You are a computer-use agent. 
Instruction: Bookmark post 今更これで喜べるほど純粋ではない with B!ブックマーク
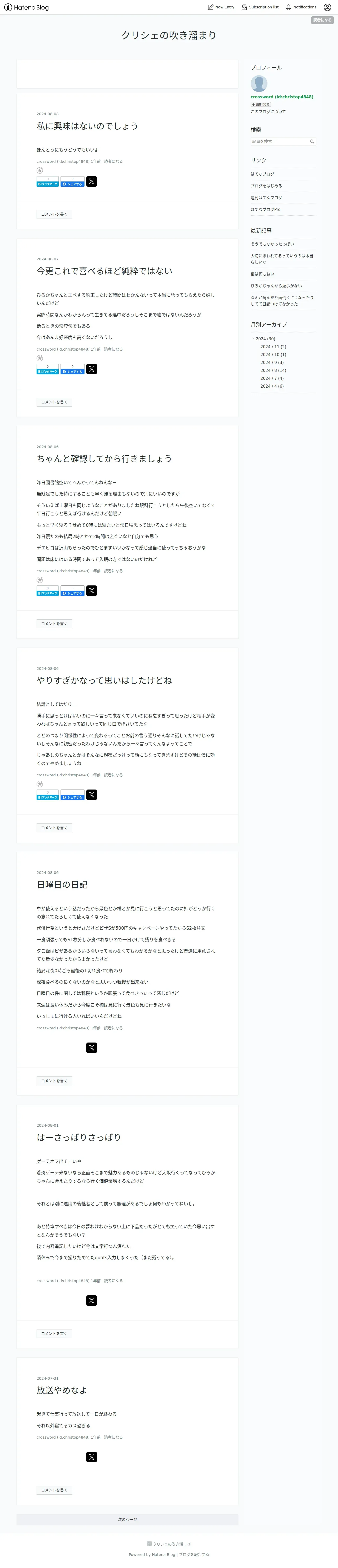coord(47,370)
